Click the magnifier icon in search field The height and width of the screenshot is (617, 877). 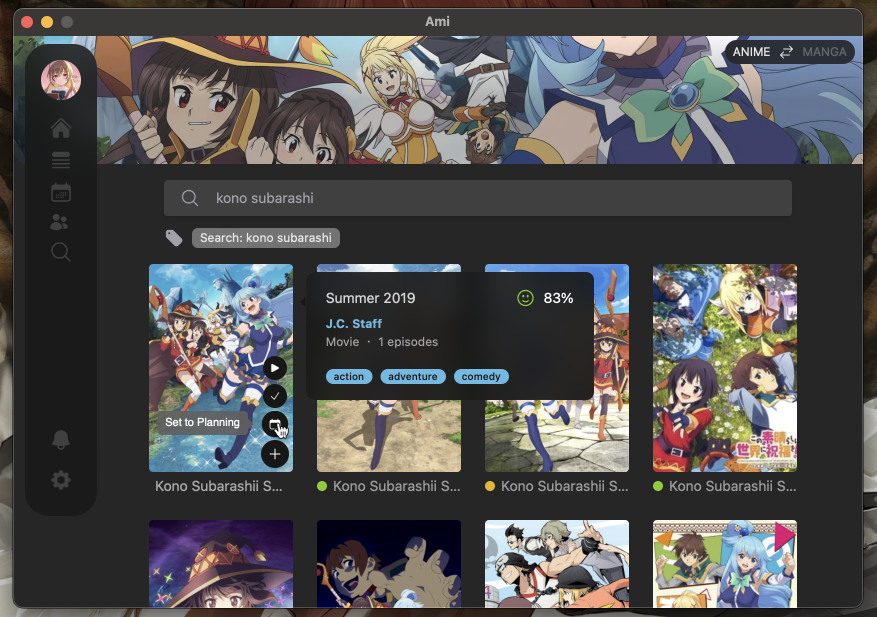click(190, 198)
